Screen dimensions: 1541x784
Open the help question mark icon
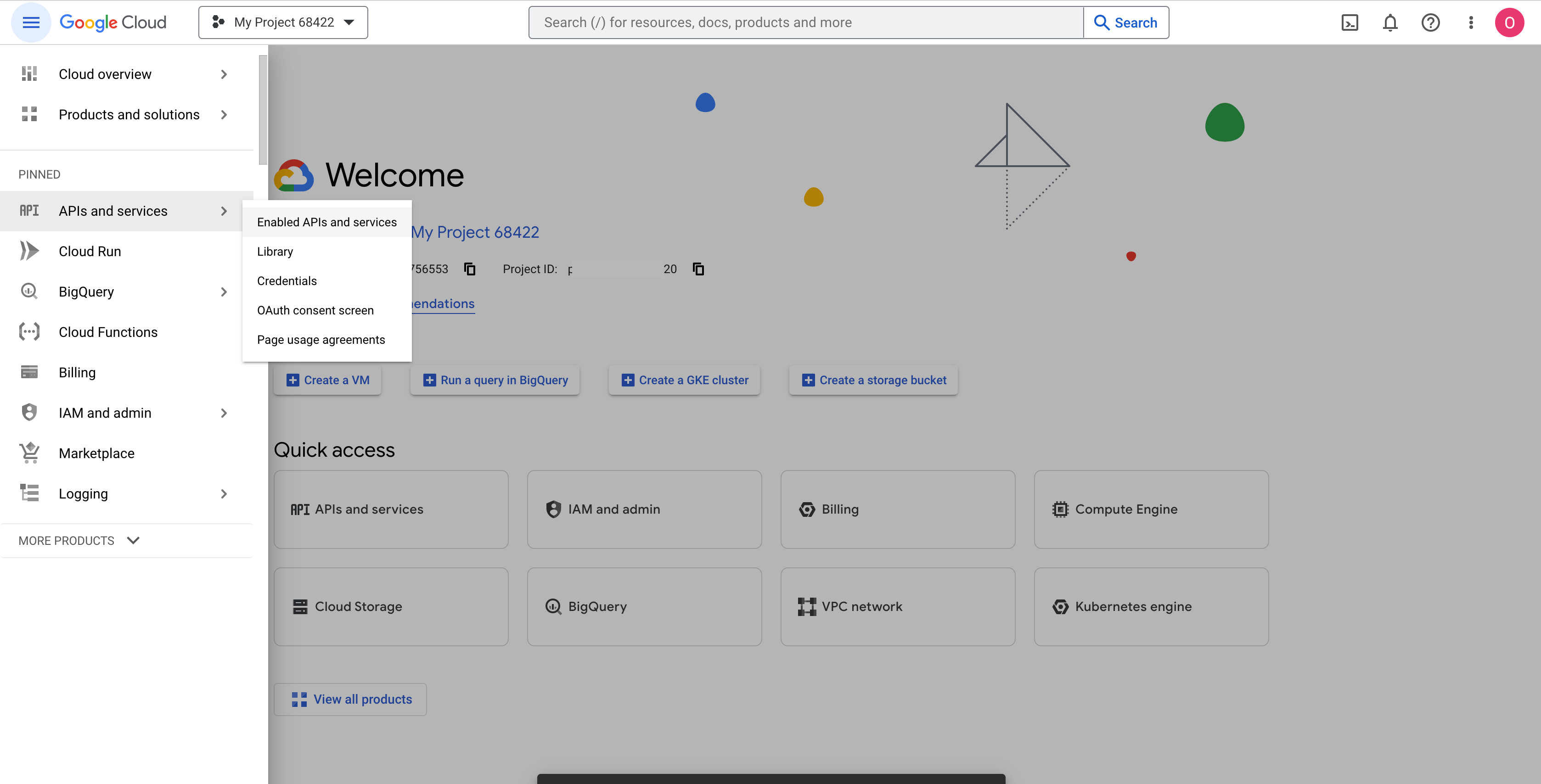(1430, 23)
